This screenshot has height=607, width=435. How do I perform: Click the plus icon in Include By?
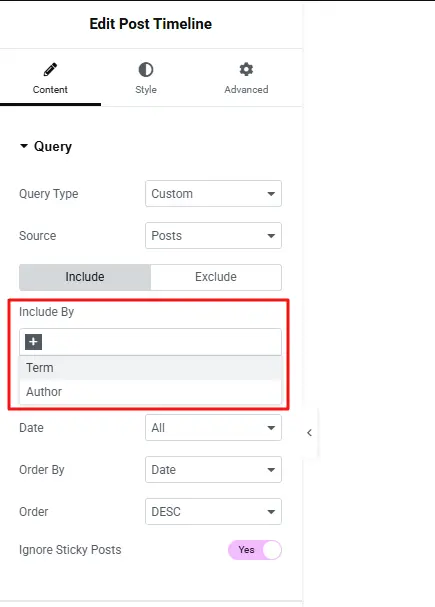(x=33, y=341)
